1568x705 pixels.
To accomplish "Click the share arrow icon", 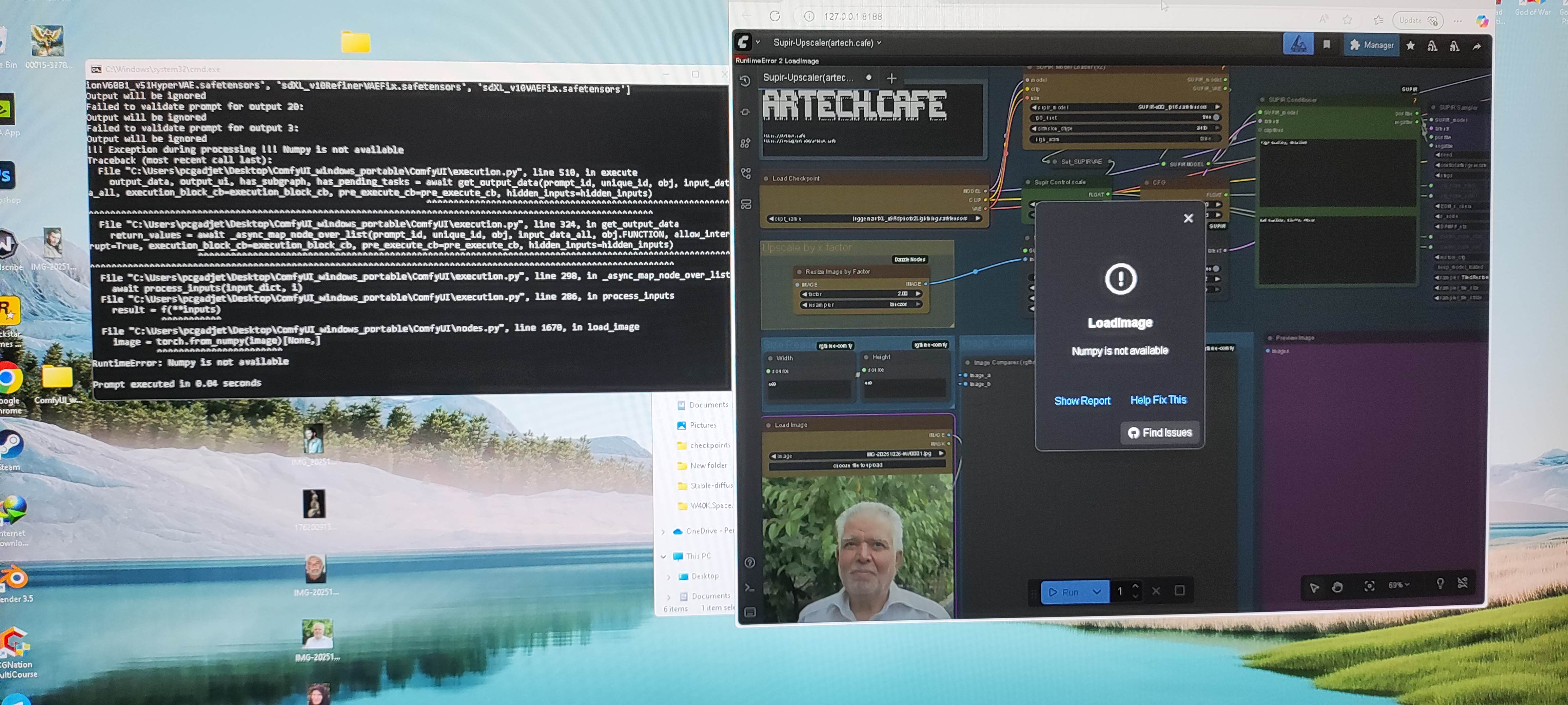I will pyautogui.click(x=1477, y=46).
